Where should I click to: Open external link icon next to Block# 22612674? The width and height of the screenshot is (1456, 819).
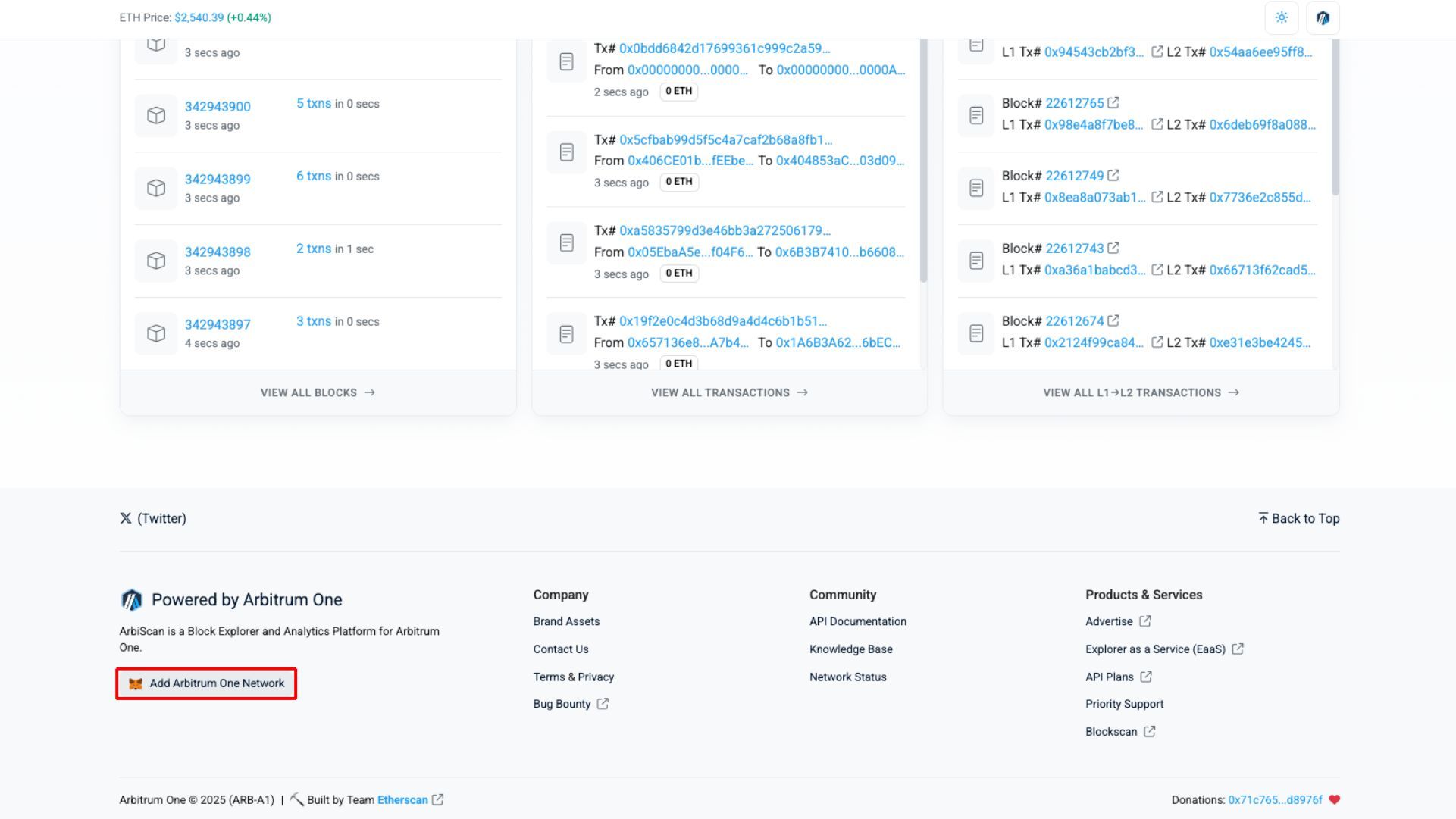click(1113, 320)
